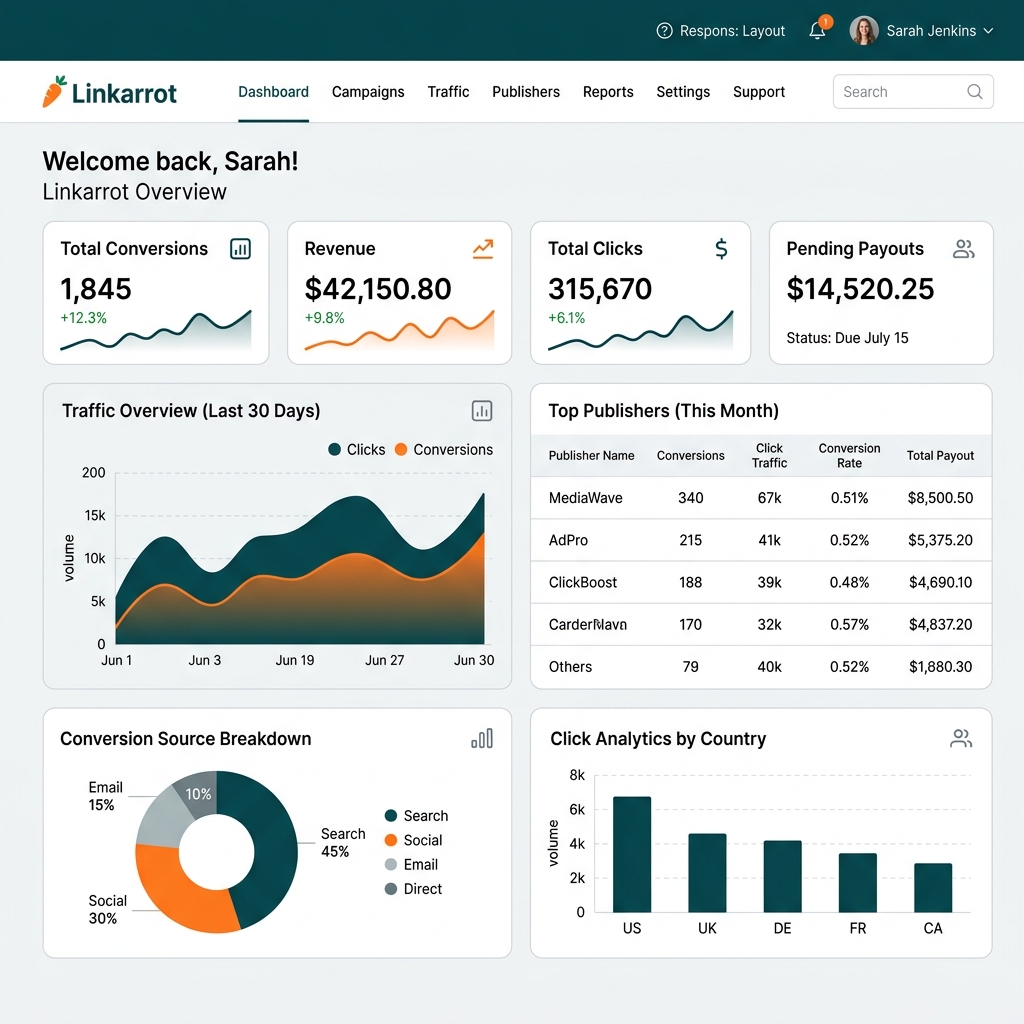1024x1024 pixels.
Task: Click the UK bar in country chart
Action: tap(707, 872)
